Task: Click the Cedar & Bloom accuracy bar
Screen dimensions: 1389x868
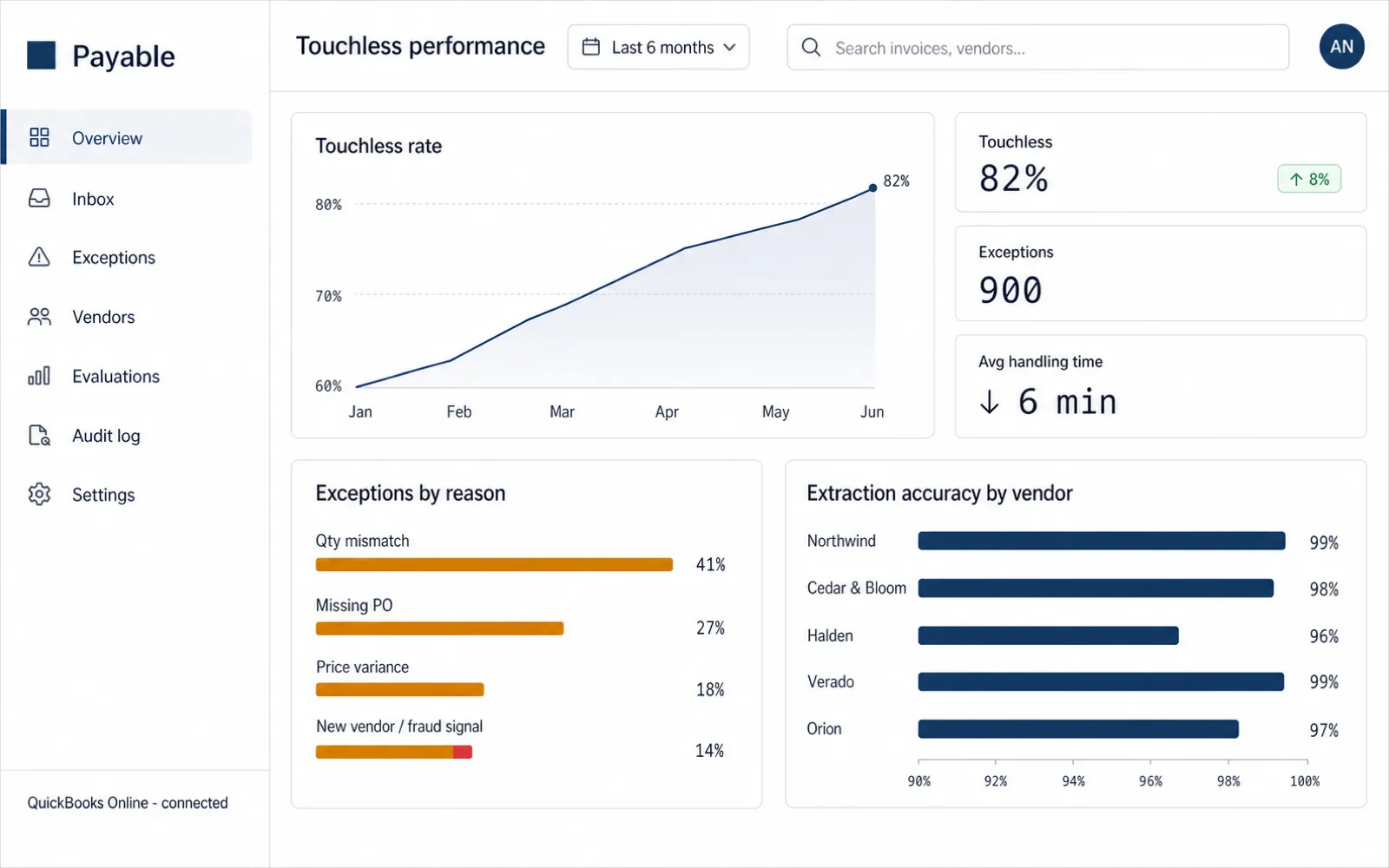Action: (x=1096, y=589)
